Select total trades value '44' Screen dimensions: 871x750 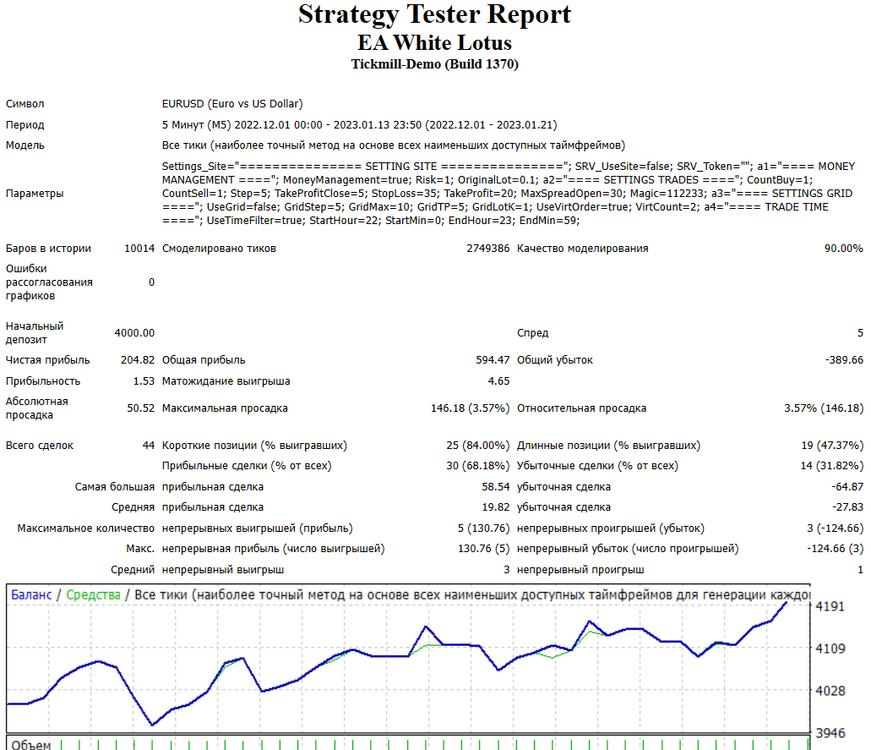[x=148, y=446]
